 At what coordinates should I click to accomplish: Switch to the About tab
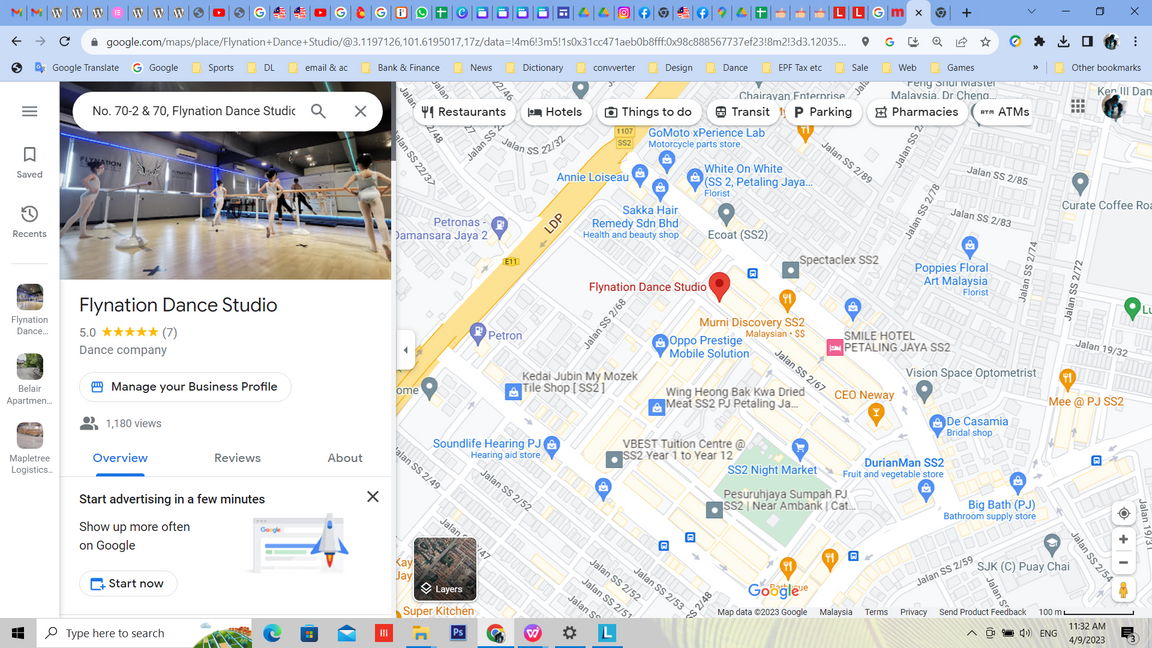coord(345,458)
